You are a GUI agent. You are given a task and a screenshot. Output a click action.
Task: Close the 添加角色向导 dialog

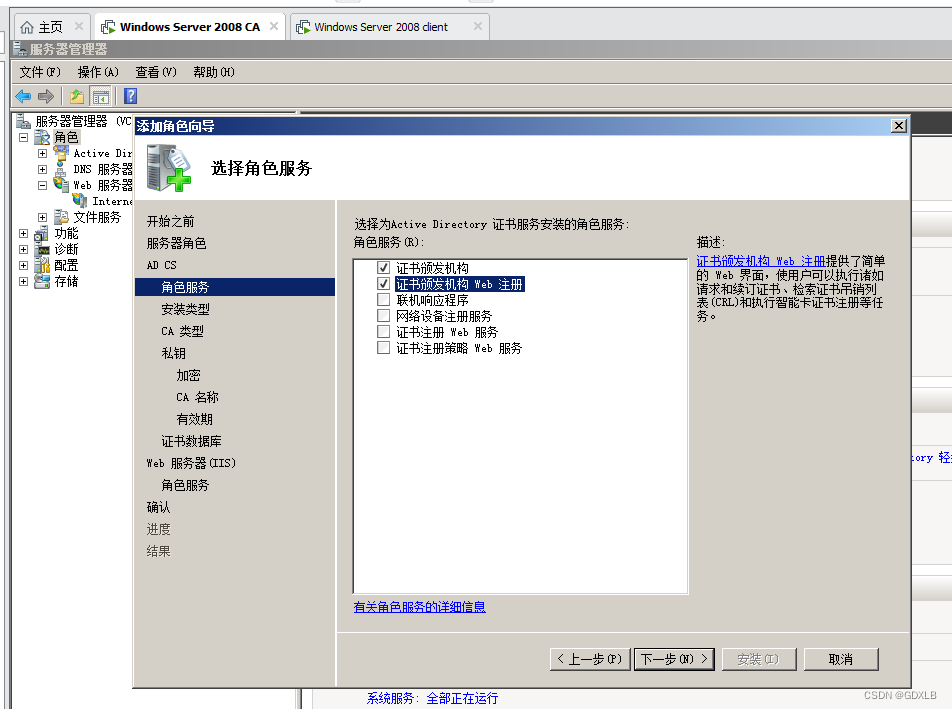coord(899,126)
